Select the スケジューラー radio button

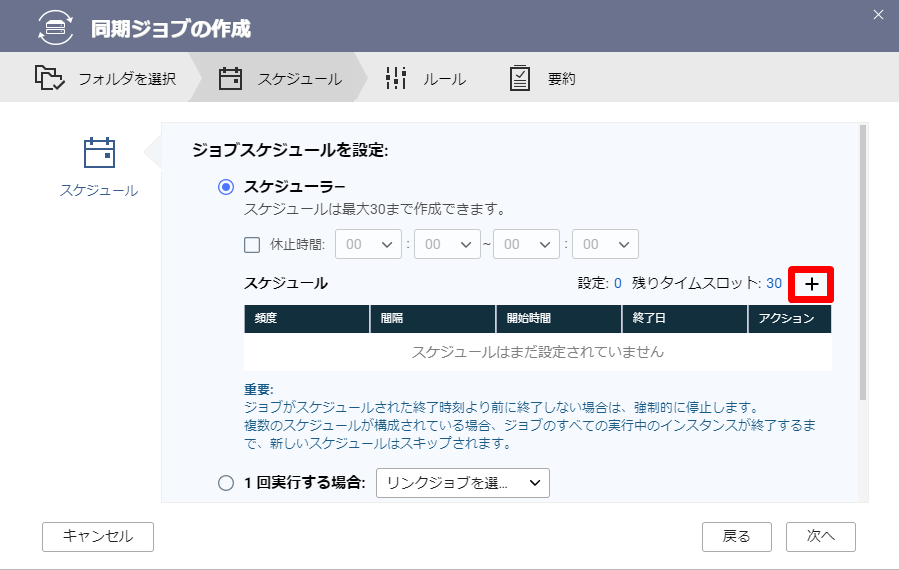pyautogui.click(x=226, y=187)
